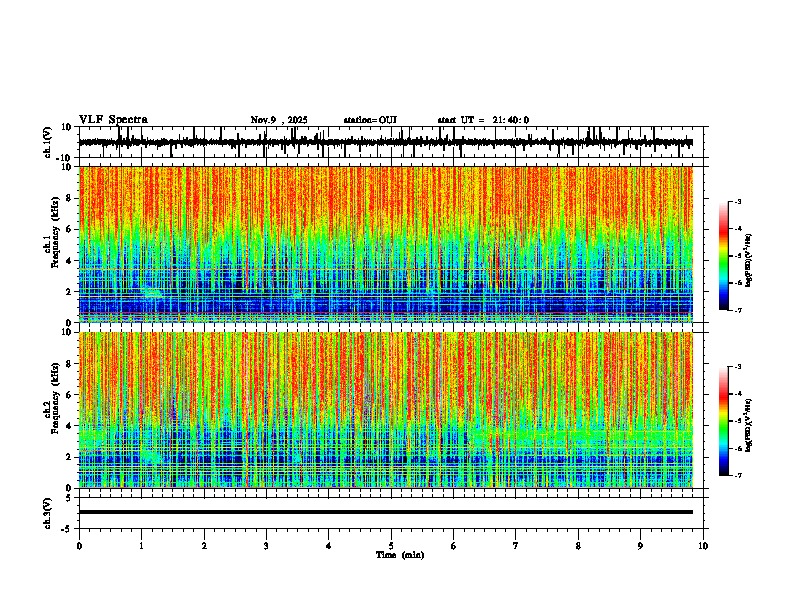The image size is (792, 612).
Task: Click the "6" kHz tick of ch.1 spectrogram
Action: point(69,230)
